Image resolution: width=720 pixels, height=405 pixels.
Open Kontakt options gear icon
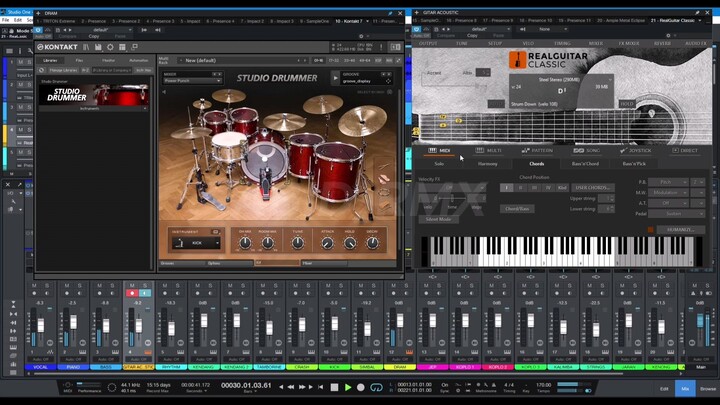110,47
